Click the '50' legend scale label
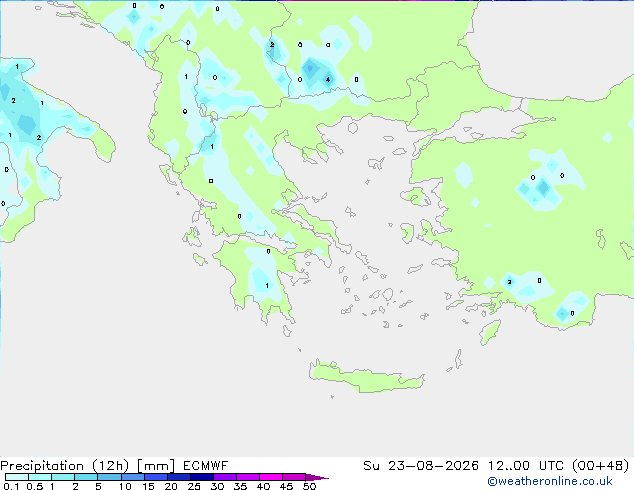Image resolution: width=634 pixels, height=490 pixels. [309, 486]
